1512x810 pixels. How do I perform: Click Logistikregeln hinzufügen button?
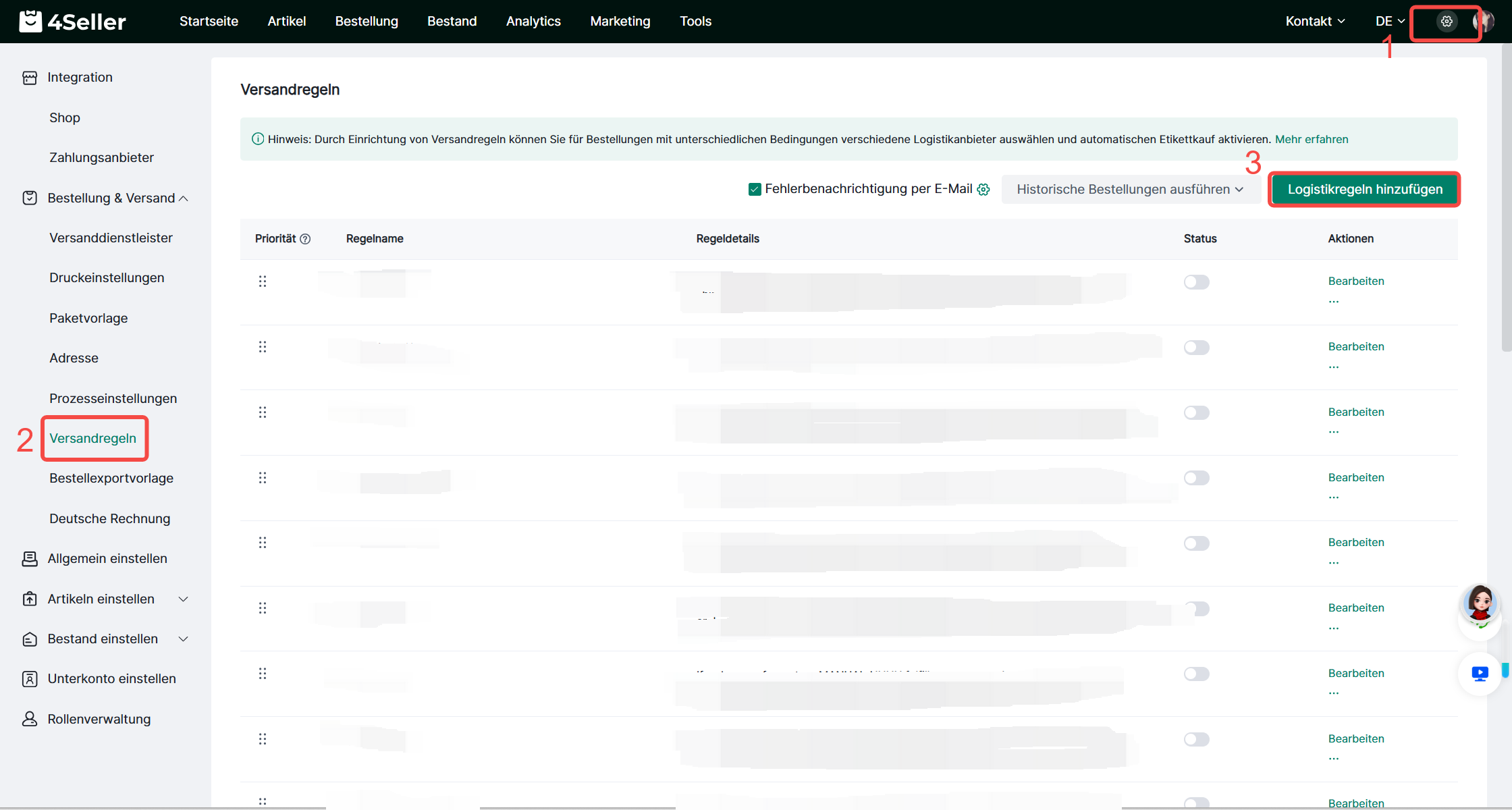point(1365,190)
